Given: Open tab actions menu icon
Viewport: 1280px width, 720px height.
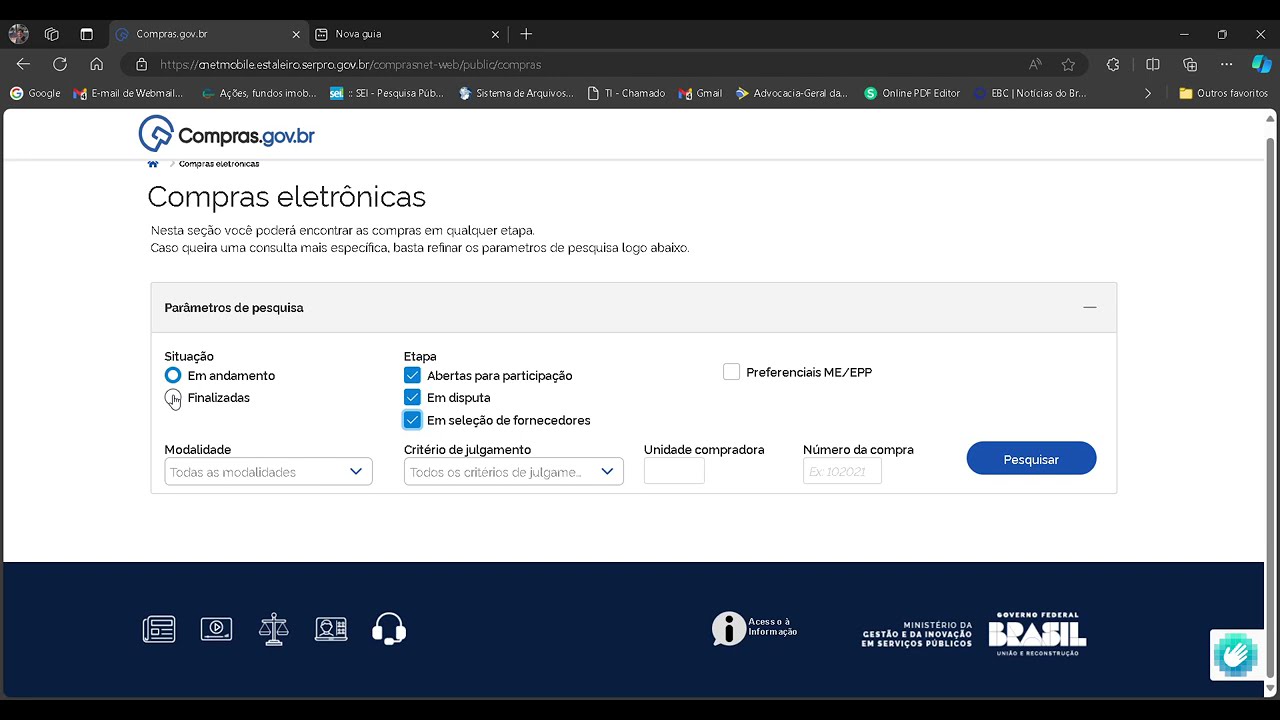Looking at the screenshot, I should 87,34.
